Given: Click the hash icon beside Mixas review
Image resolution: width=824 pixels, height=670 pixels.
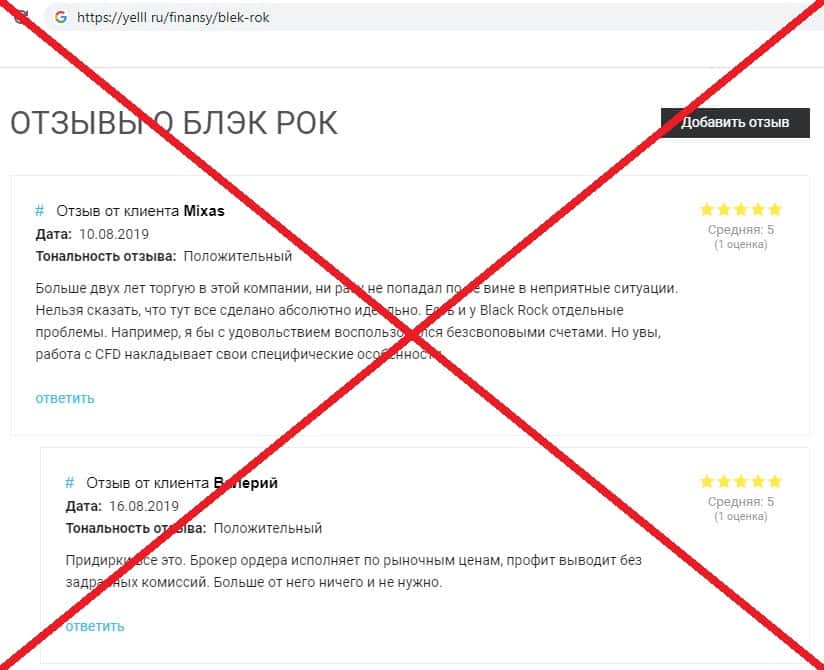Looking at the screenshot, I should point(39,211).
